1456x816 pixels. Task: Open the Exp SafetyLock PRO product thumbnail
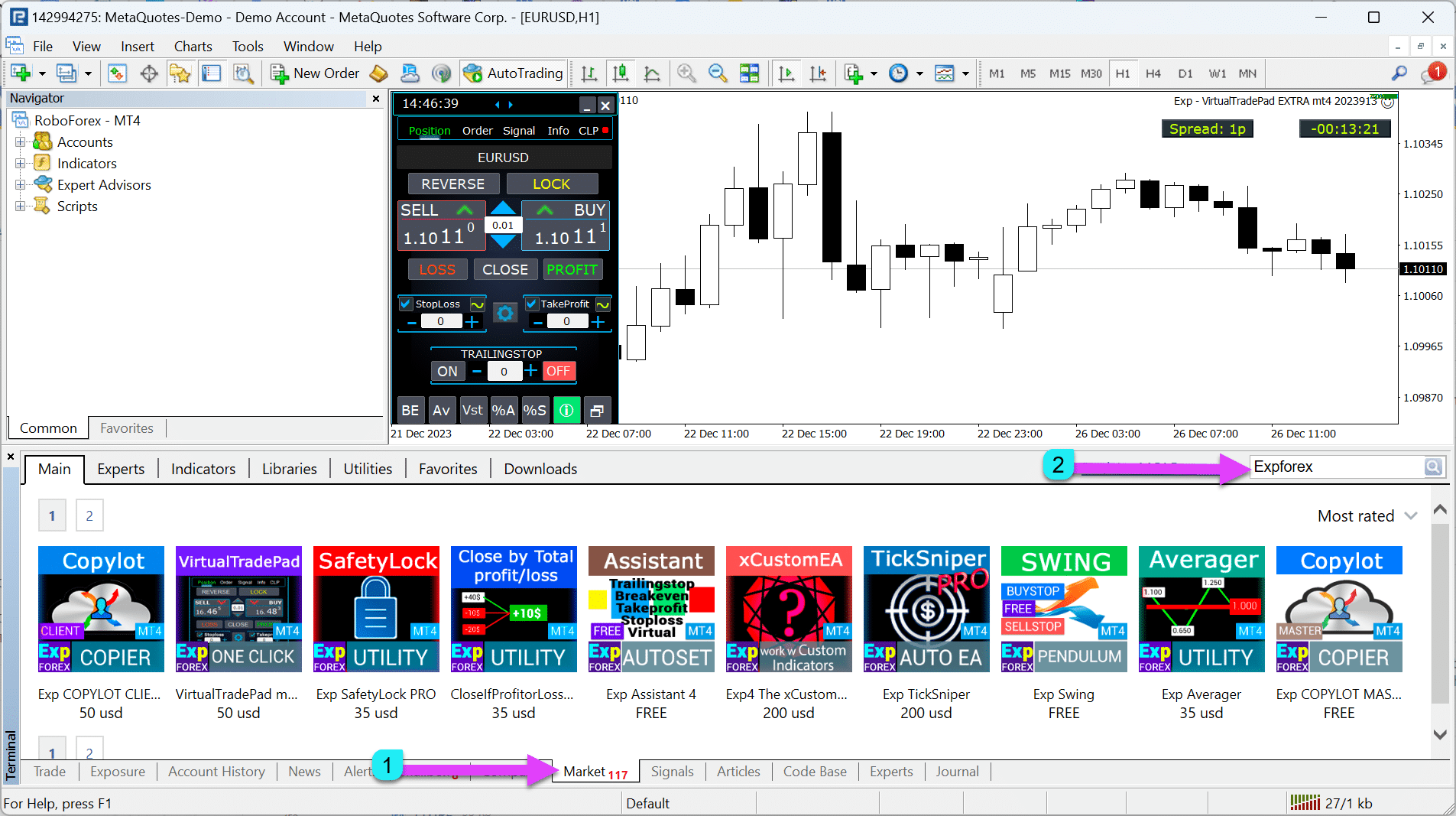coord(376,609)
